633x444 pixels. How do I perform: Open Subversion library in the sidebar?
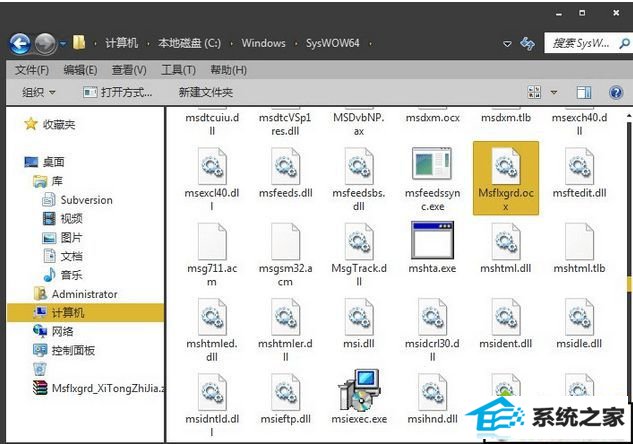(86, 199)
